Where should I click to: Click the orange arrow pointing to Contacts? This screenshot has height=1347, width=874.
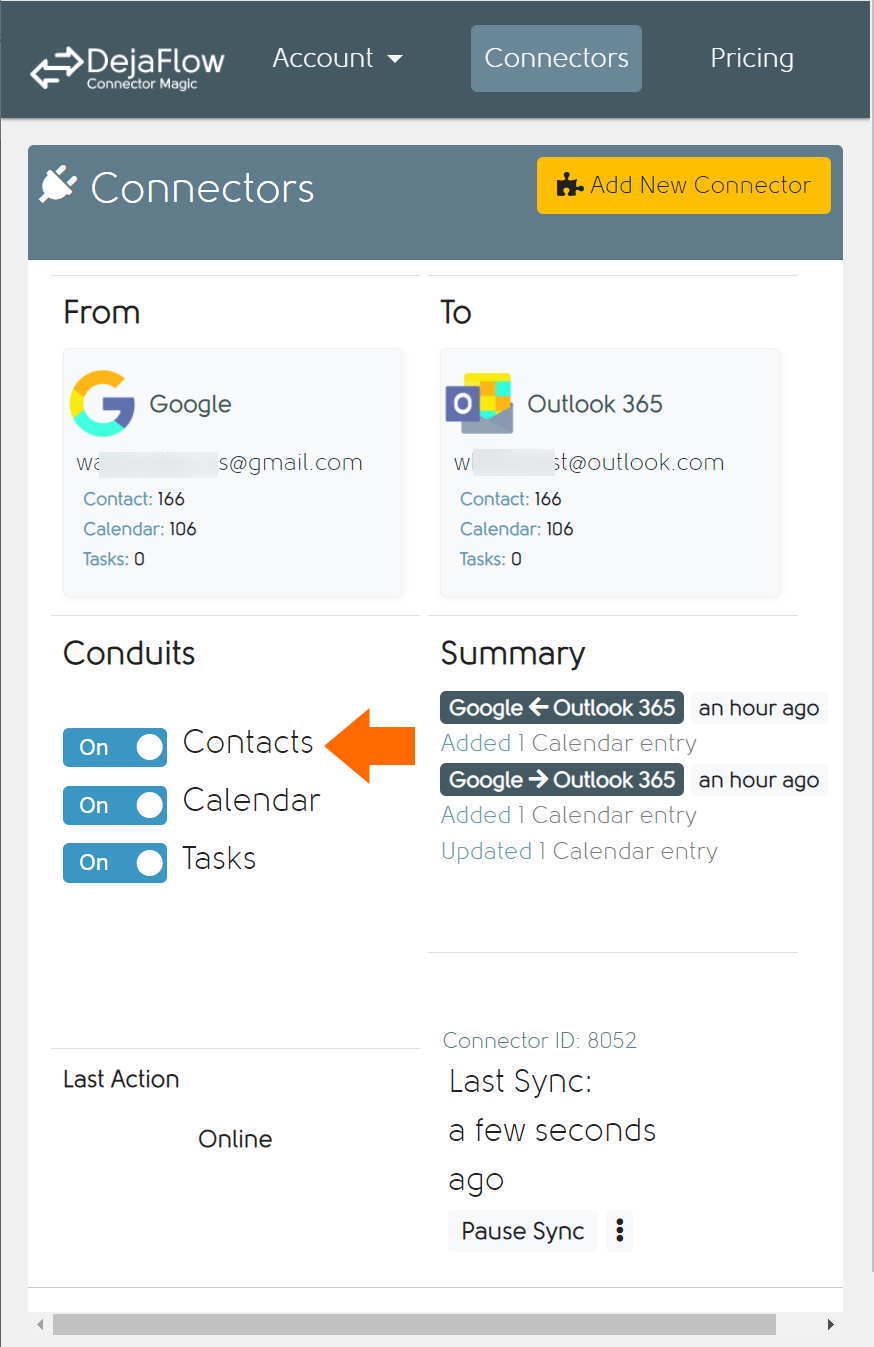371,745
